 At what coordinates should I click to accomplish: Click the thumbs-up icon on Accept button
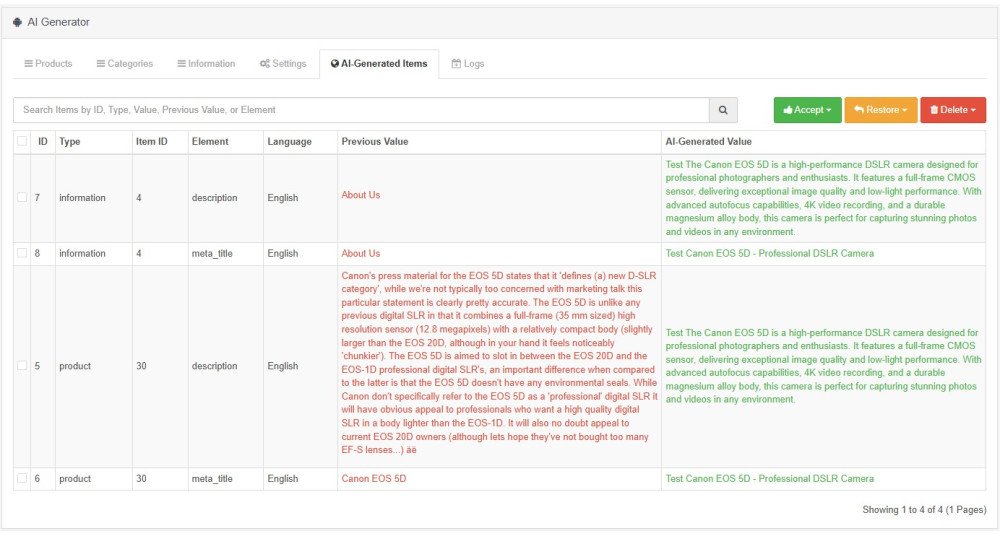[788, 110]
